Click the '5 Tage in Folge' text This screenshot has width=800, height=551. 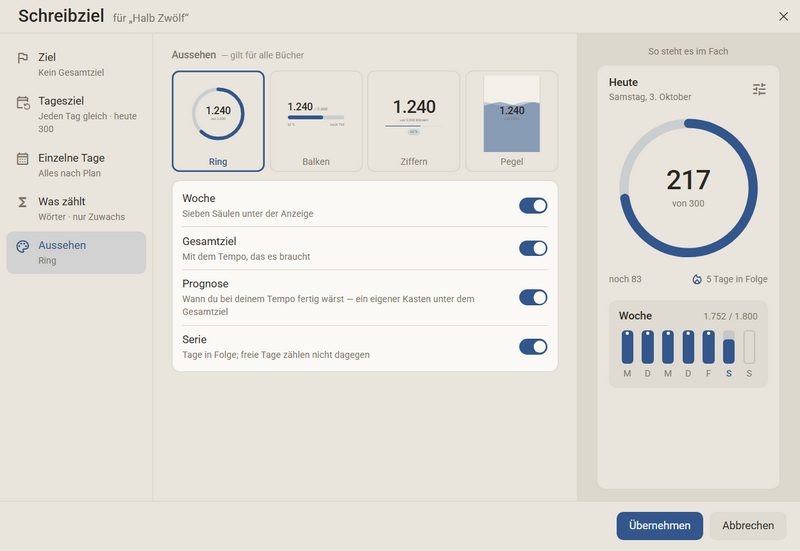[x=736, y=279]
